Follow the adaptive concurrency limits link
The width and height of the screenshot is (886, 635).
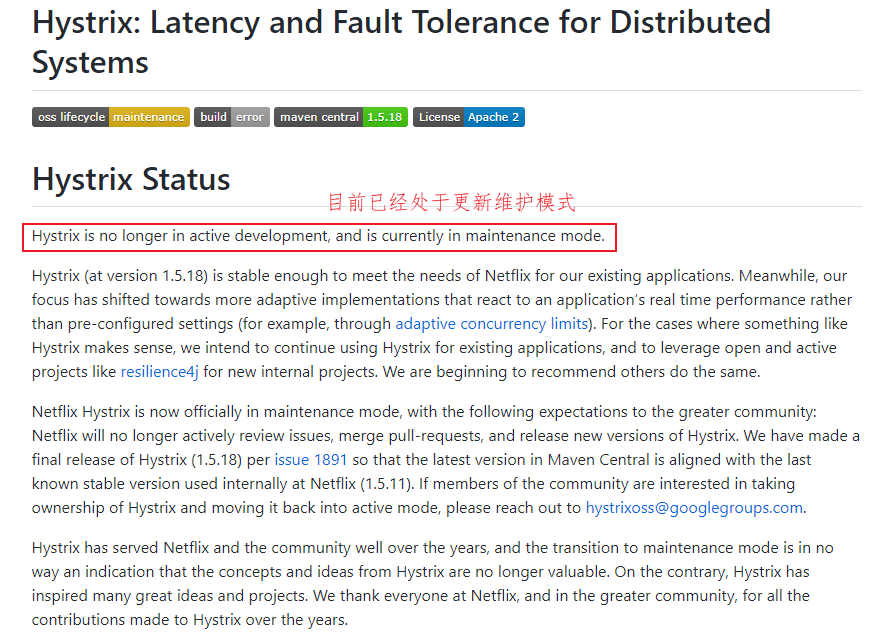click(x=492, y=324)
